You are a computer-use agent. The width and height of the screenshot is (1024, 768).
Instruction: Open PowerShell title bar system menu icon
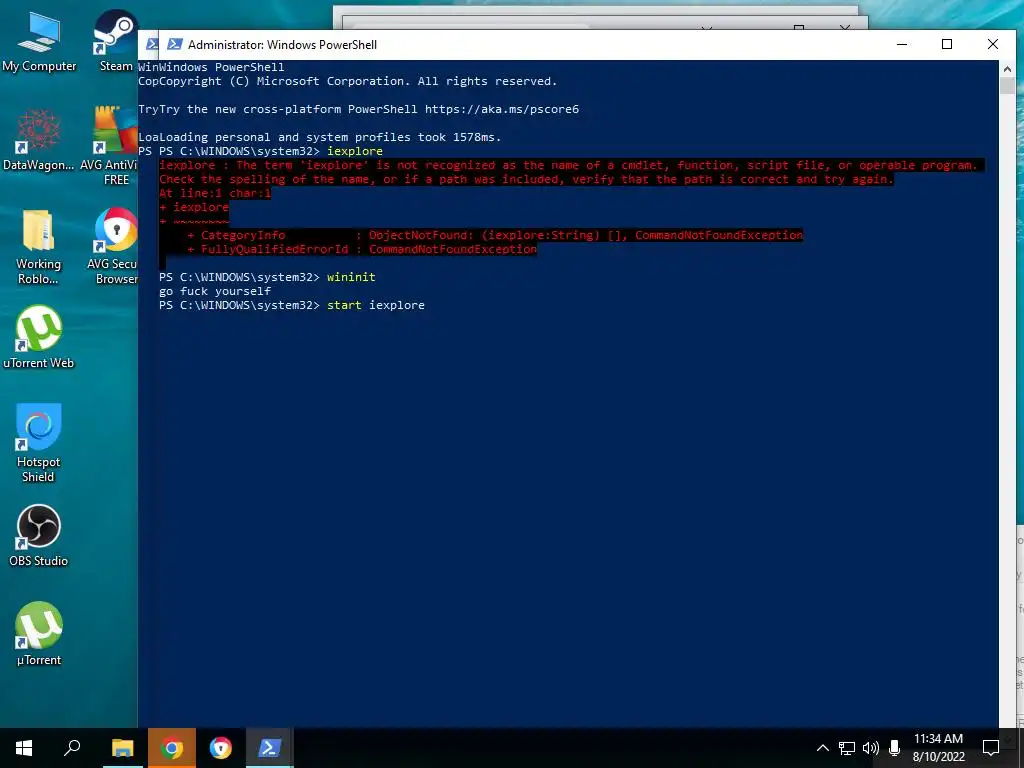[x=174, y=44]
